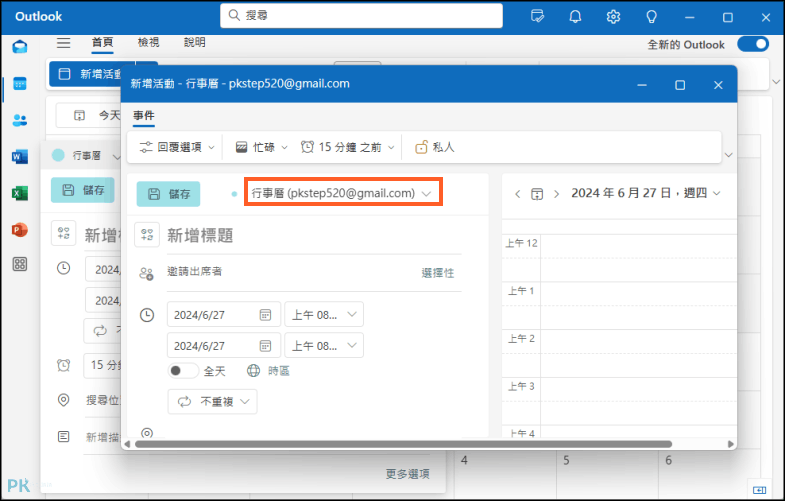Click search magnifier icon in 搜尋 box

point(234,16)
